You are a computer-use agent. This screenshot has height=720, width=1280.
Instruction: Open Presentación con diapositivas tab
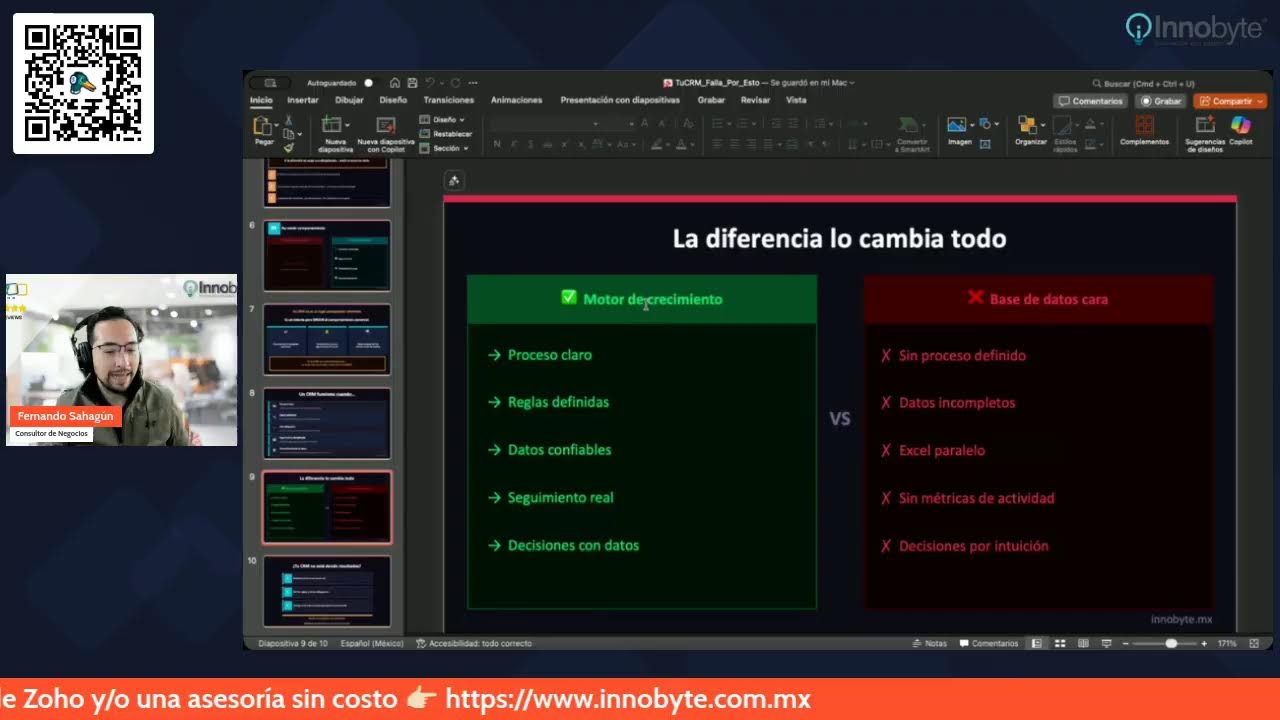pos(620,100)
